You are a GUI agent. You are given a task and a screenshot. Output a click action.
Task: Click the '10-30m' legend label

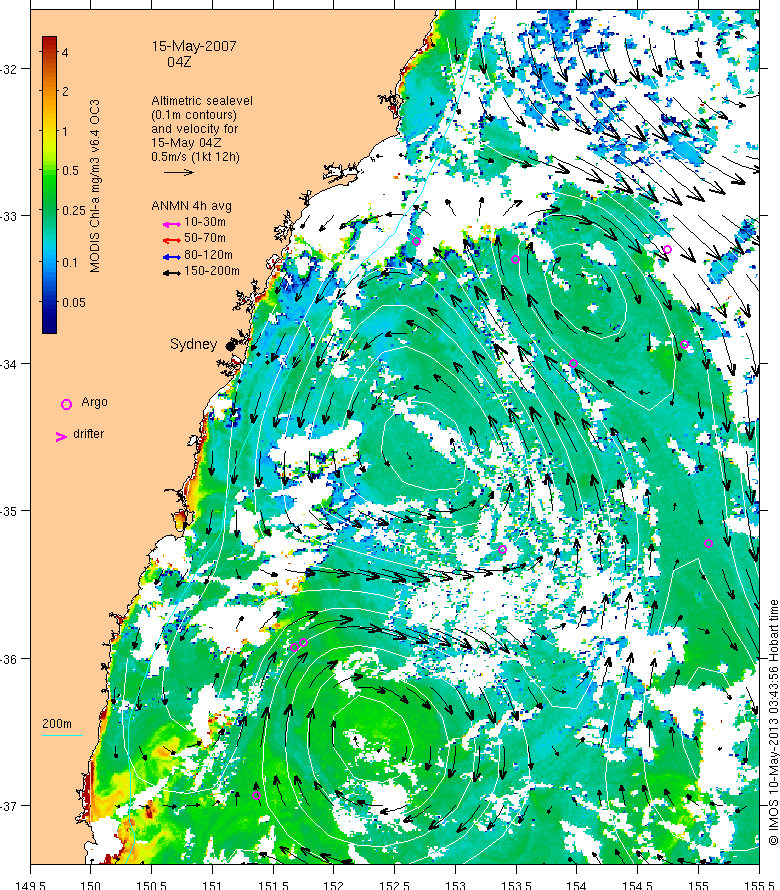click(x=205, y=222)
